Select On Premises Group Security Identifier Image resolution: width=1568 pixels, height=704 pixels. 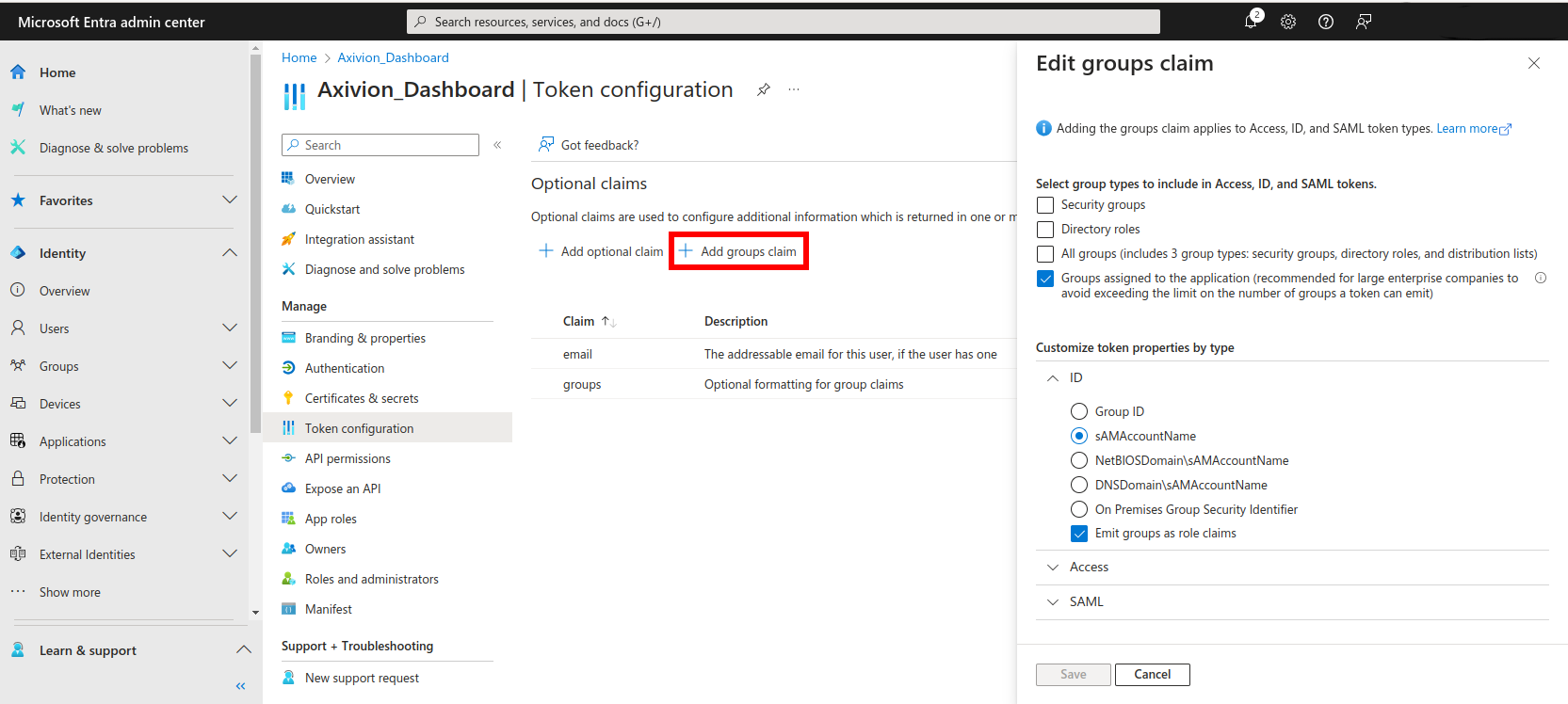(x=1079, y=509)
